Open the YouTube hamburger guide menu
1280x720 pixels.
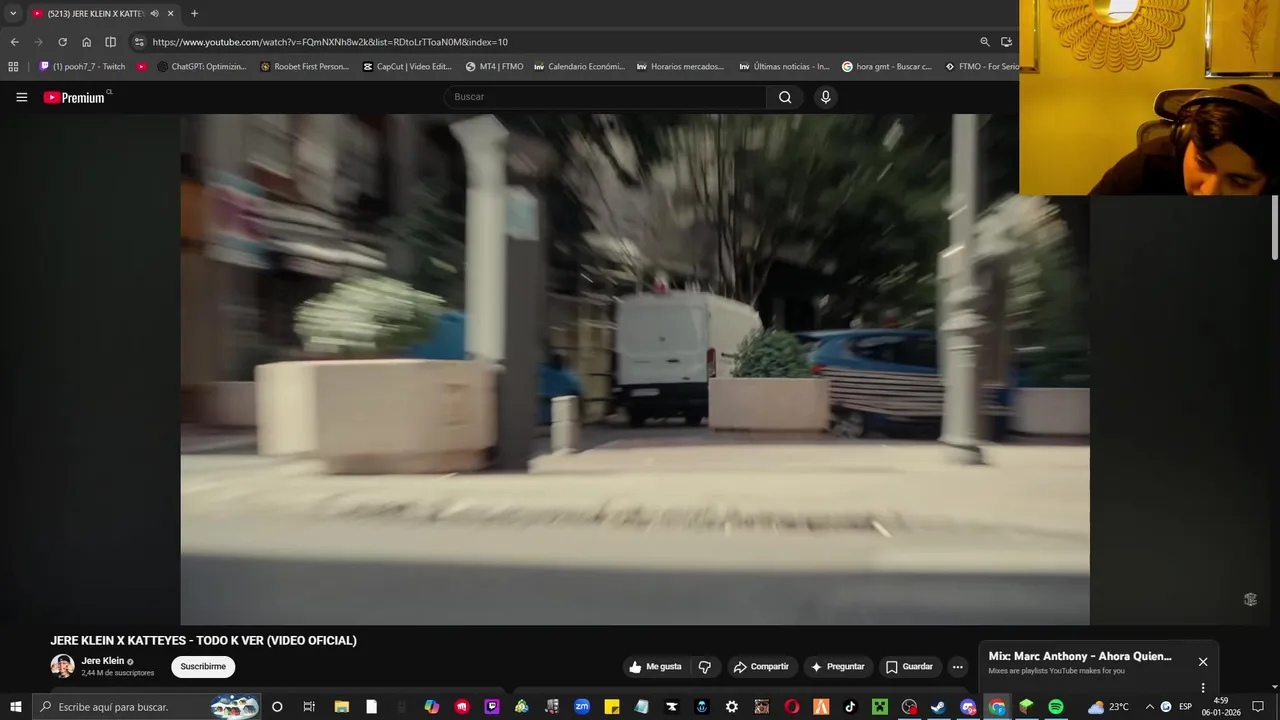click(x=21, y=97)
